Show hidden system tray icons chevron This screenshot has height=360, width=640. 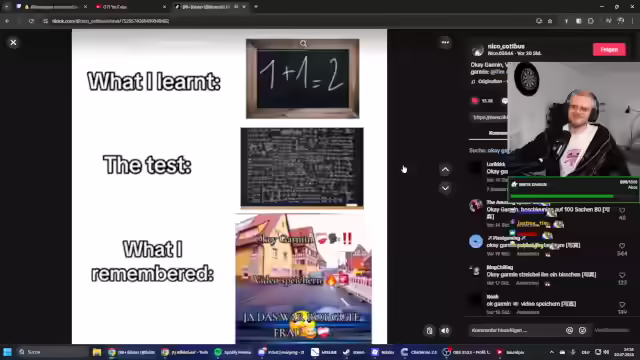(551, 352)
